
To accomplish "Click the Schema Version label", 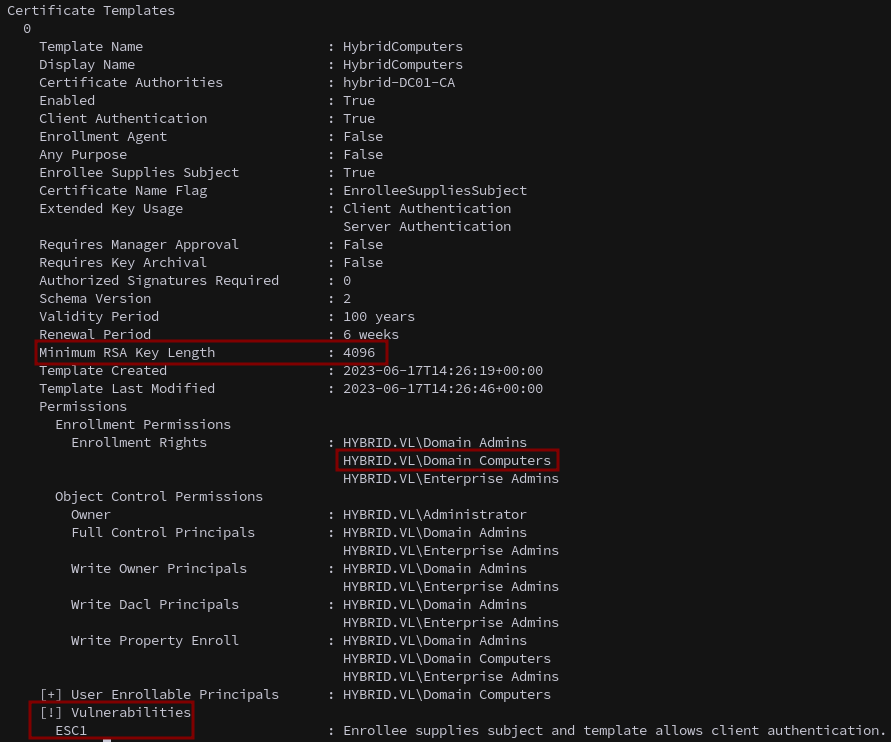I will (95, 299).
